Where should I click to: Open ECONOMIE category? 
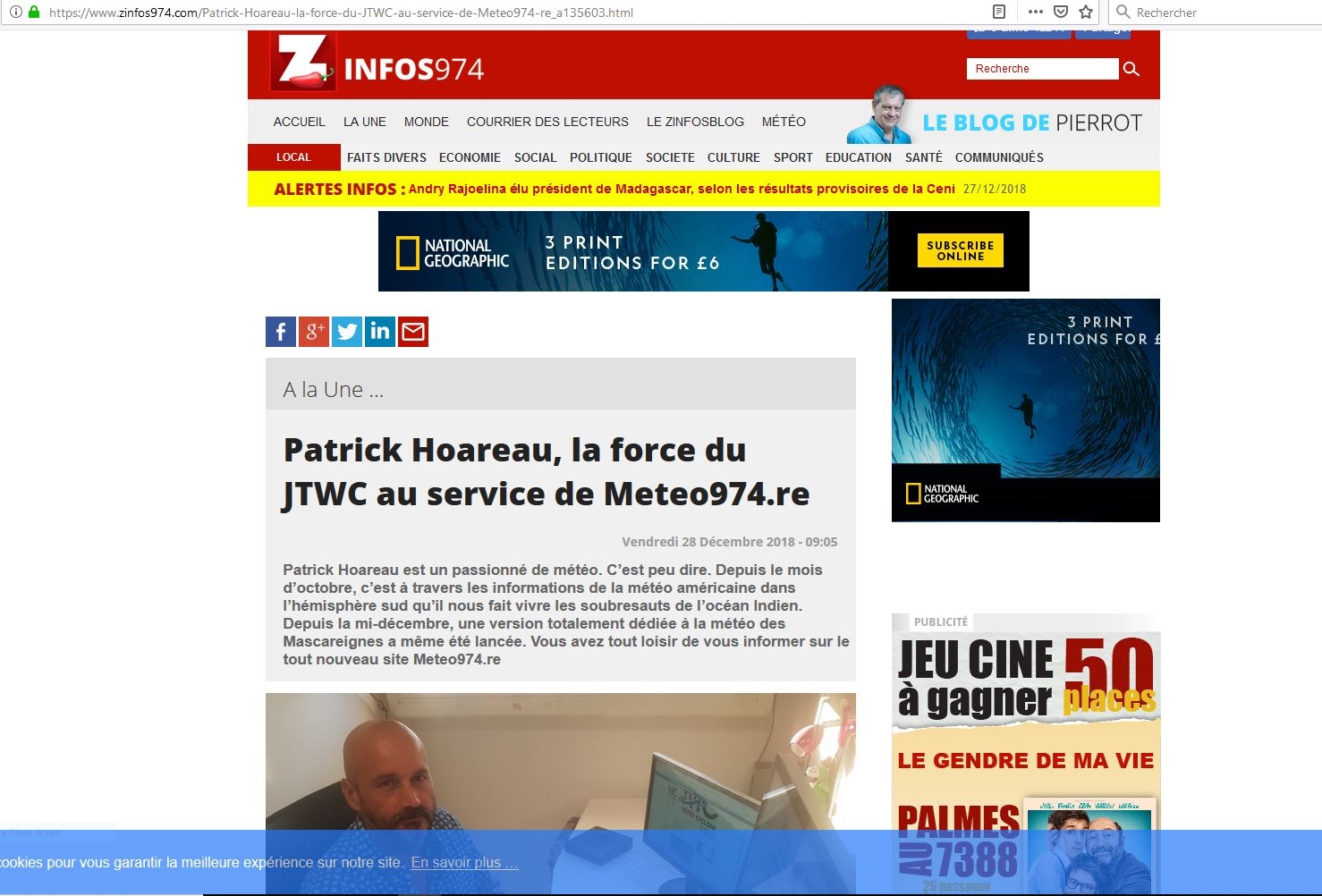click(470, 157)
